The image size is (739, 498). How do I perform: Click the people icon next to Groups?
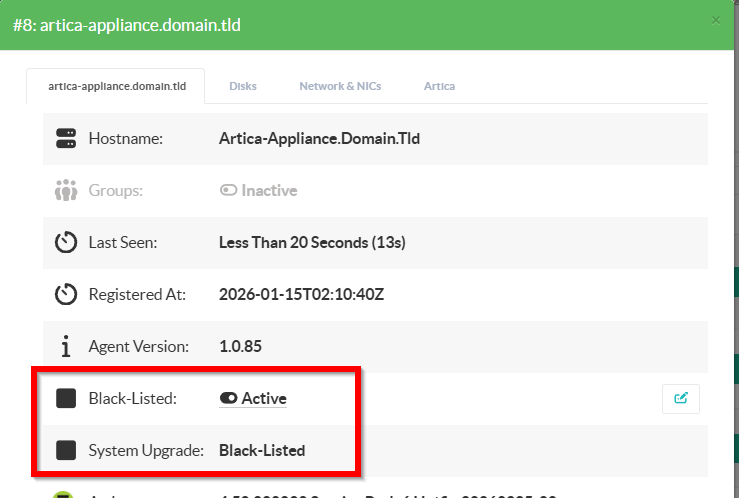66,190
